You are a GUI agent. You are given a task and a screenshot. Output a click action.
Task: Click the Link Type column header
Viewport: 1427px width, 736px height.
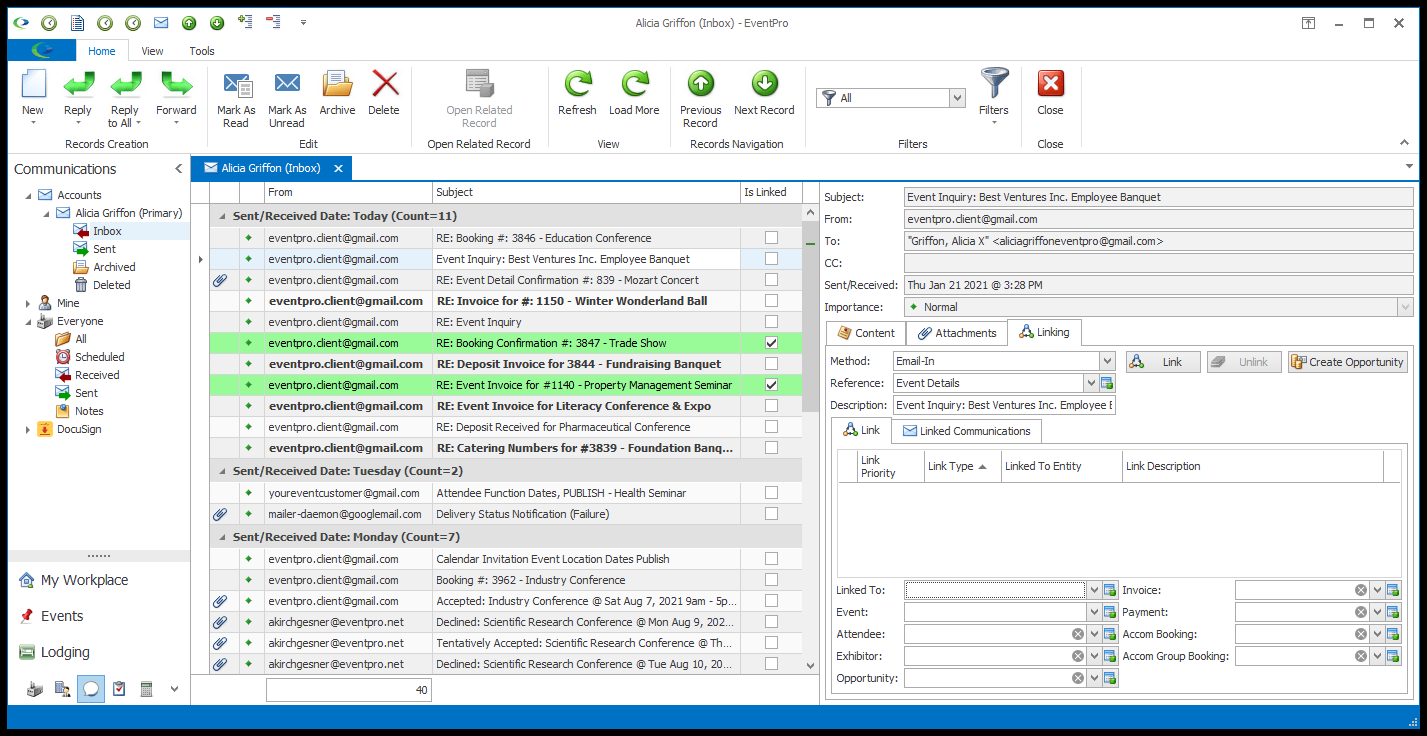pyautogui.click(x=962, y=466)
